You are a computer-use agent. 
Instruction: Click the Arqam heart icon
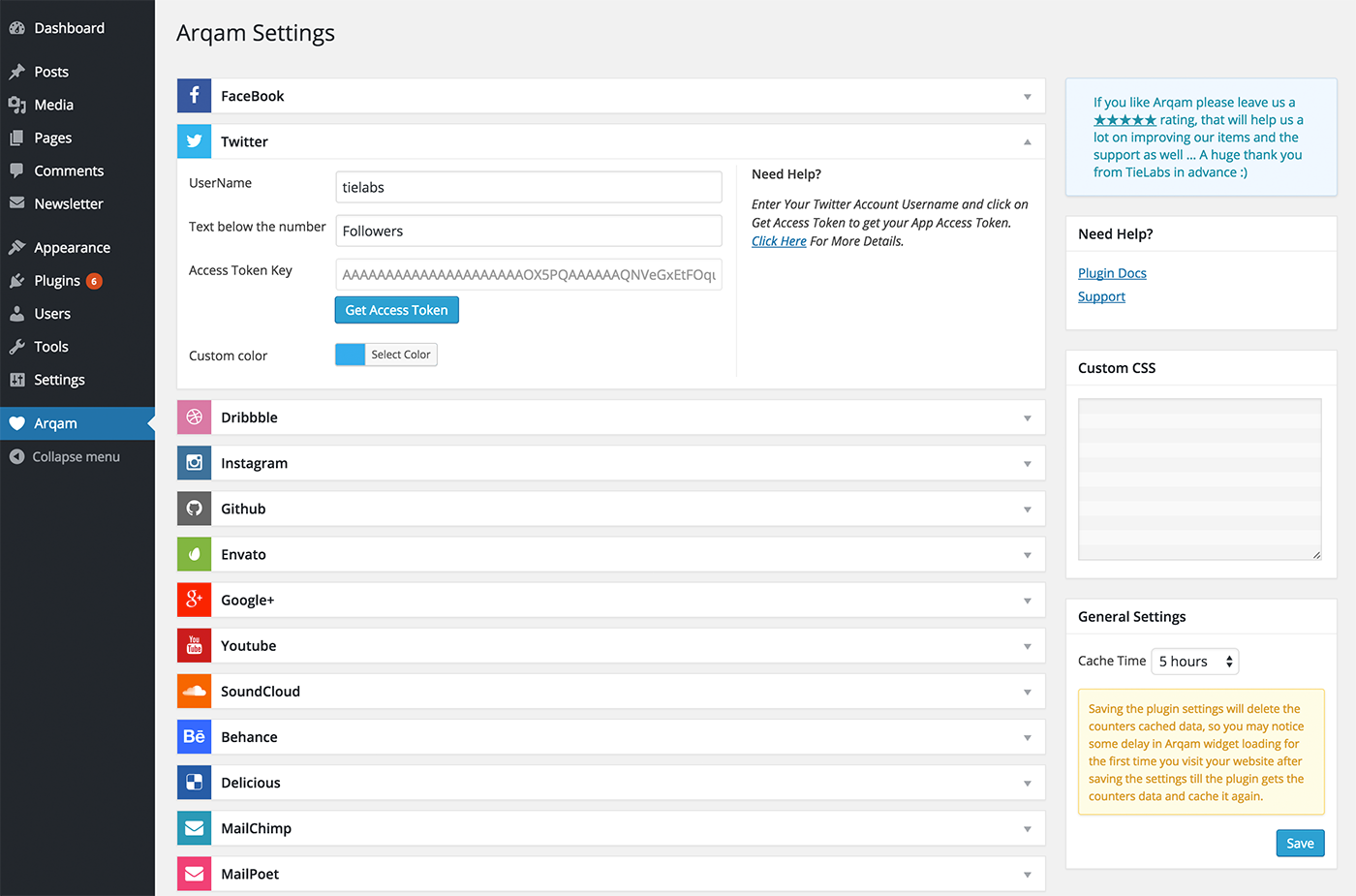(16, 423)
